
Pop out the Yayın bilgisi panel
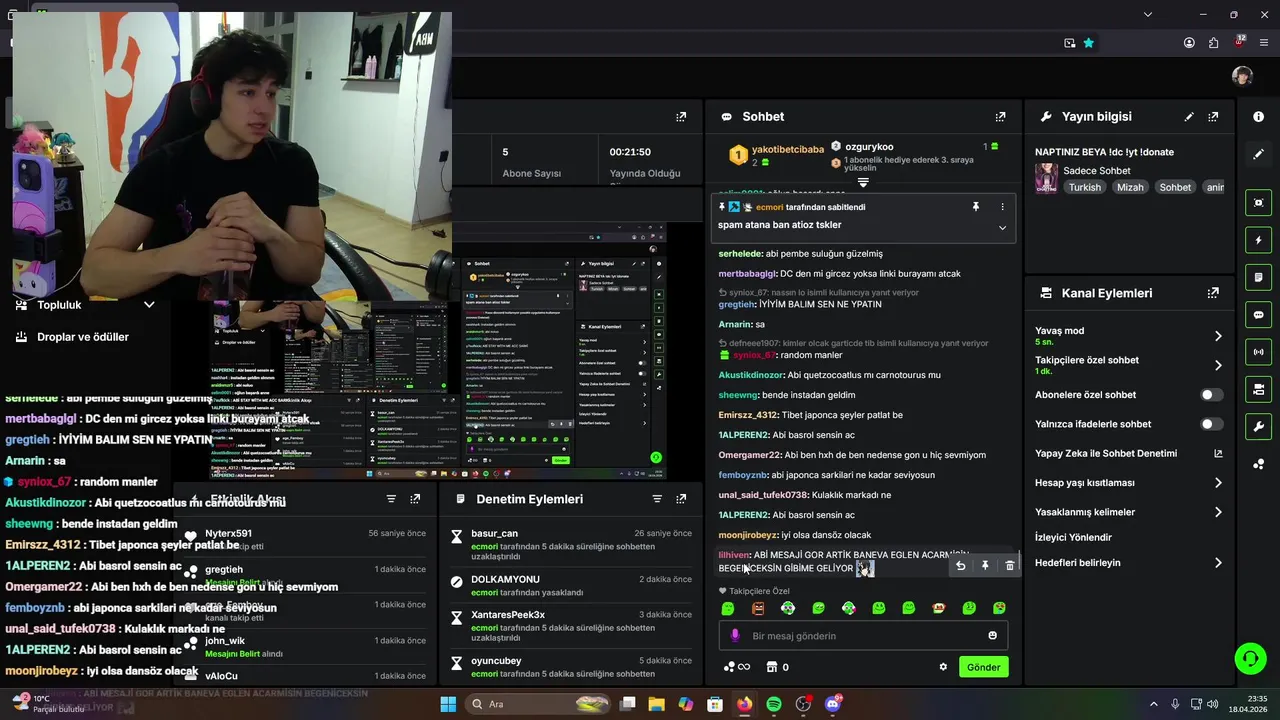(1213, 117)
